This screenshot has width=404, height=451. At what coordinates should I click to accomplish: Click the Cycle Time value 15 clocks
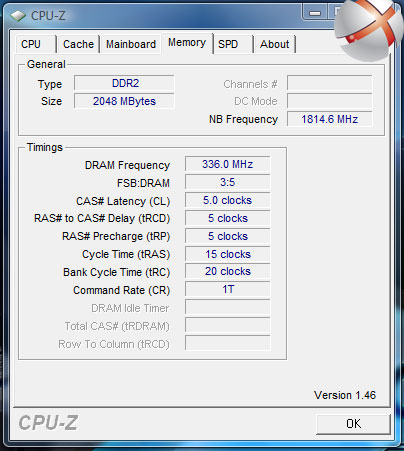coord(227,254)
